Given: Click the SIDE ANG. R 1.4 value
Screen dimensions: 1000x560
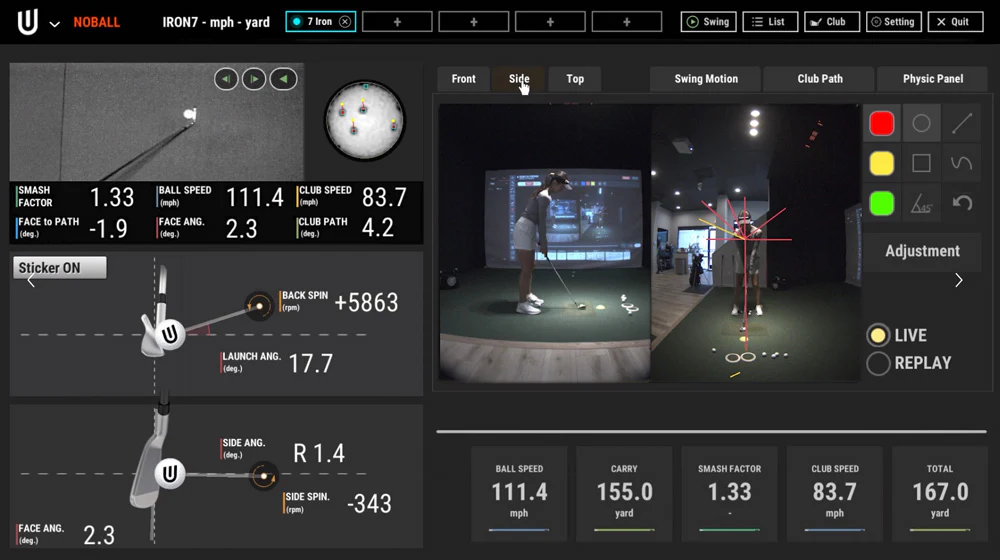Looking at the screenshot, I should point(319,453).
